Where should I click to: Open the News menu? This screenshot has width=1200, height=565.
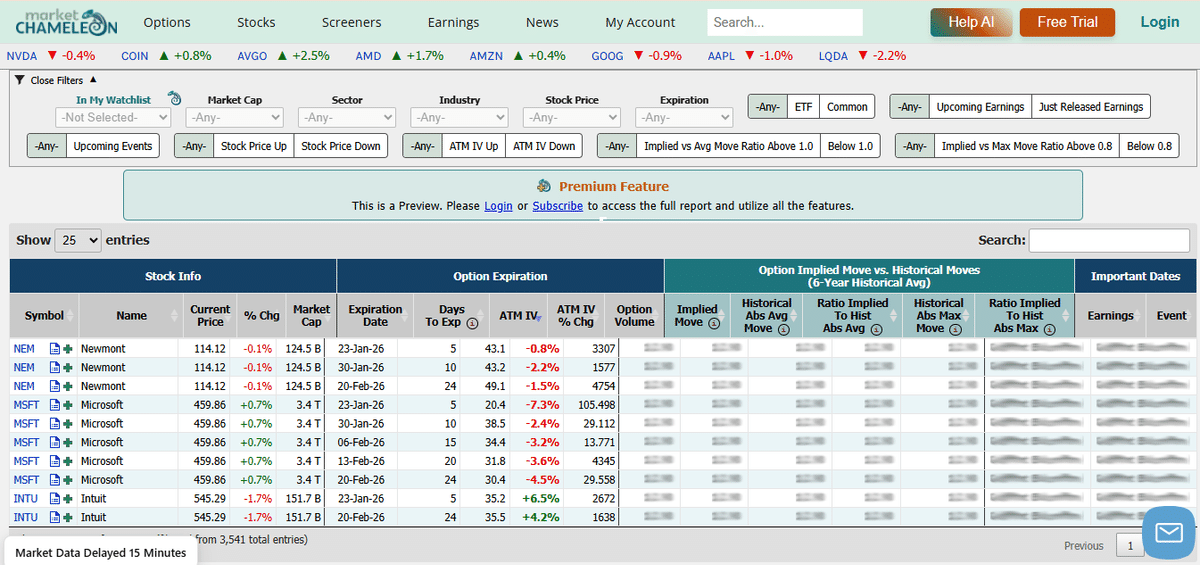[542, 22]
